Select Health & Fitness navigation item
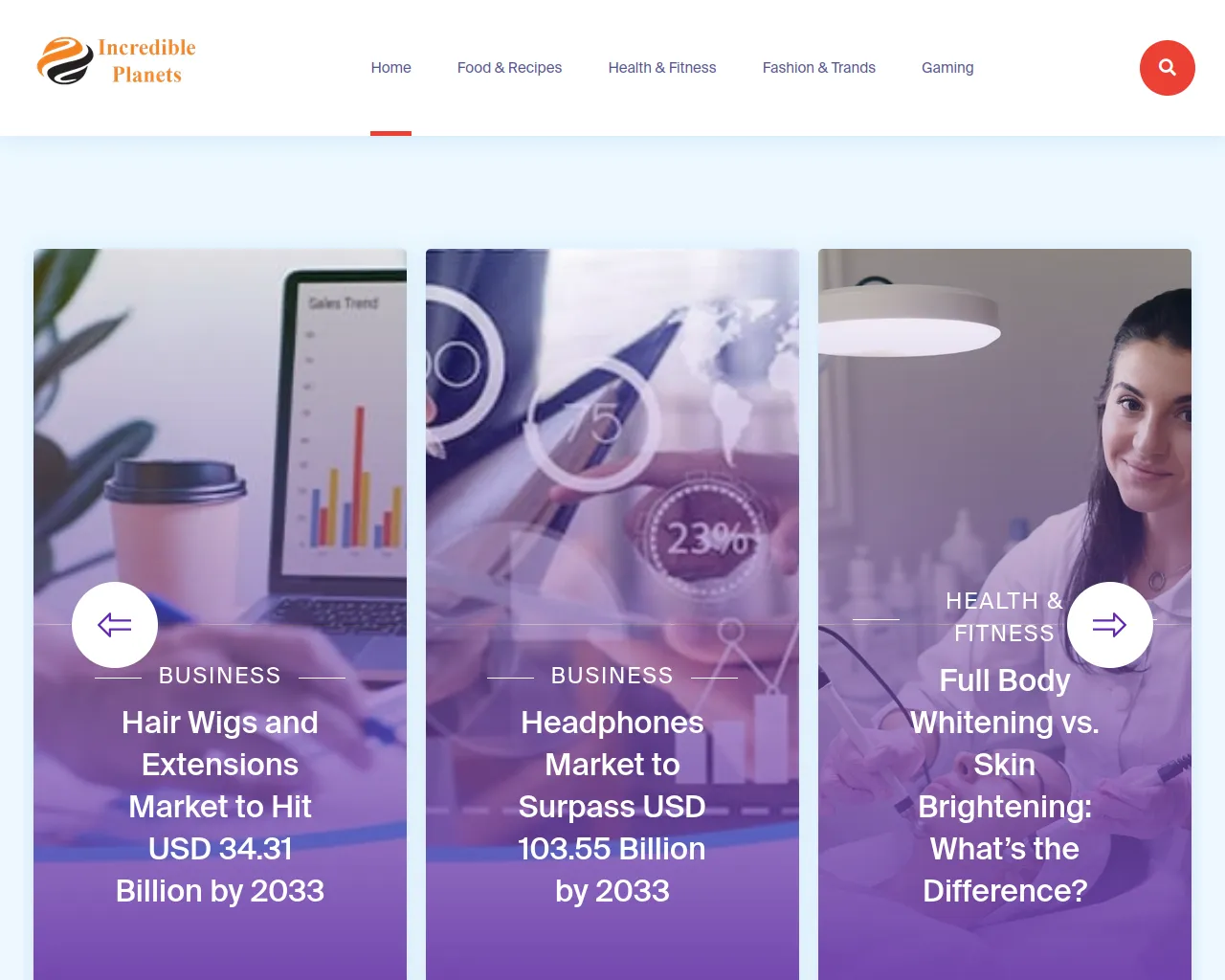 point(662,68)
